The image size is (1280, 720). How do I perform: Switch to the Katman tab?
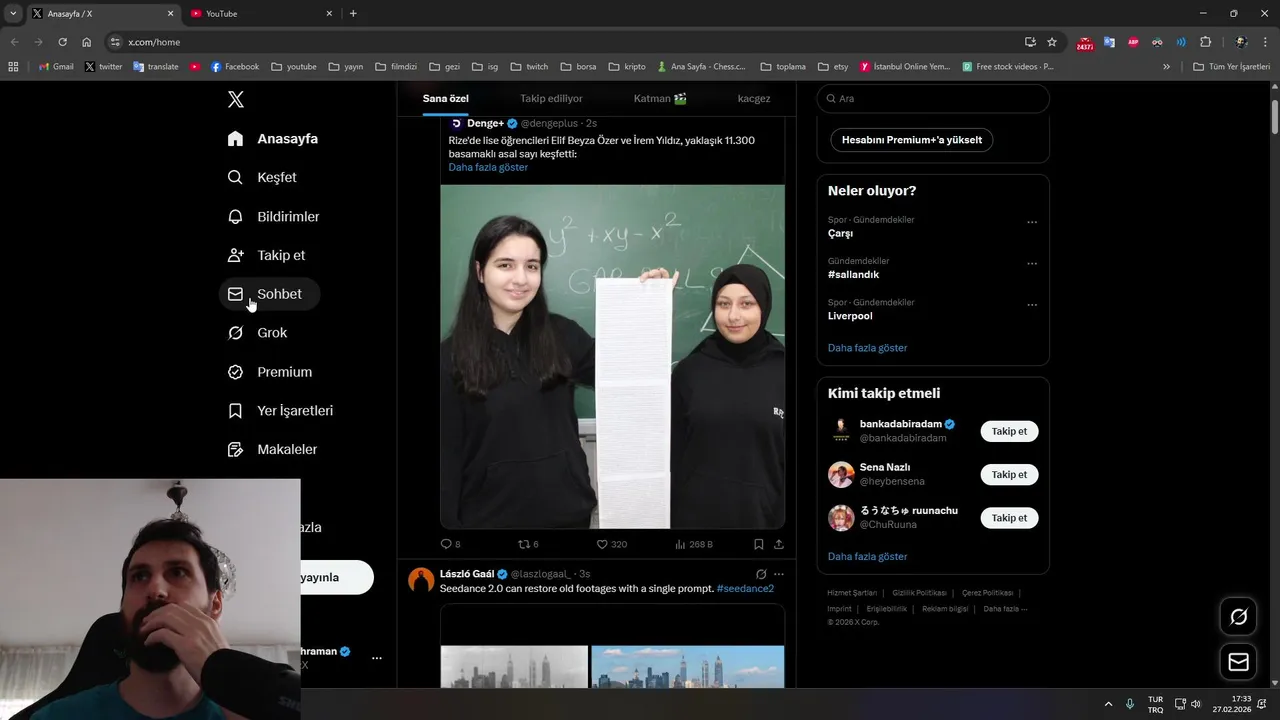pos(660,99)
